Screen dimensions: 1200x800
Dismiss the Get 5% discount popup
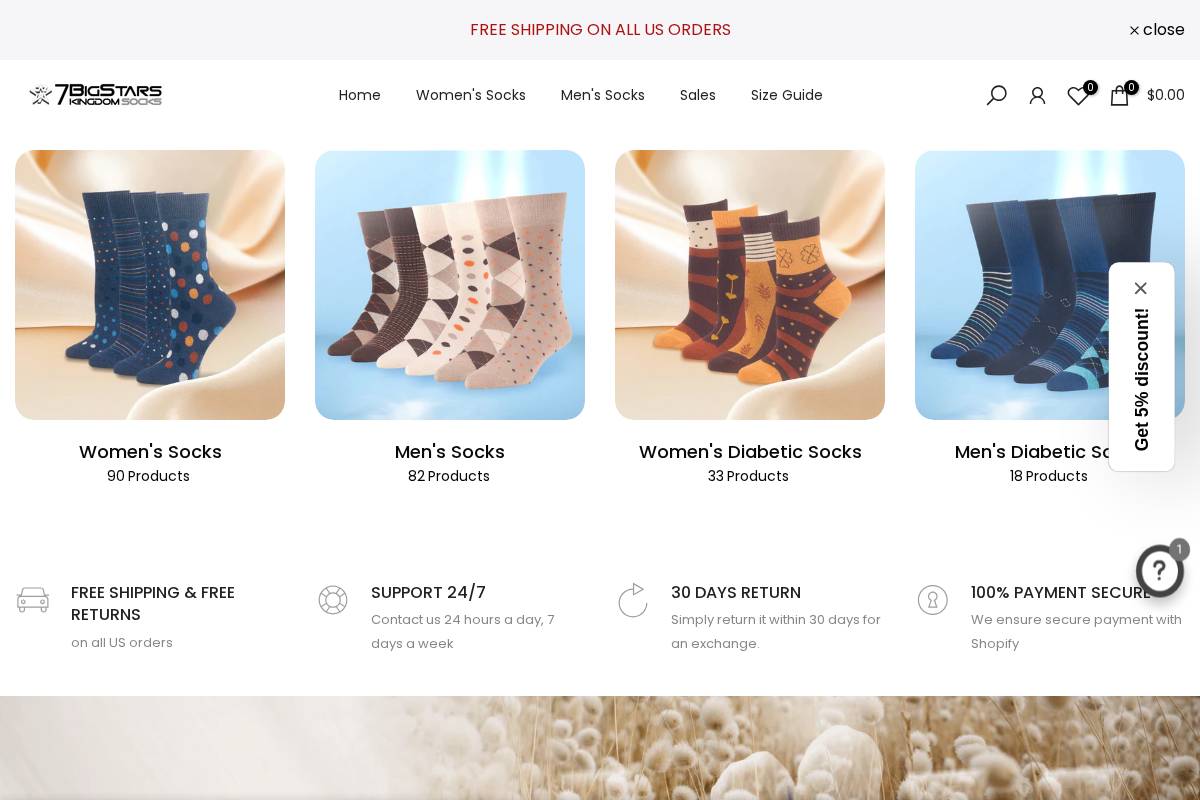(x=1141, y=288)
